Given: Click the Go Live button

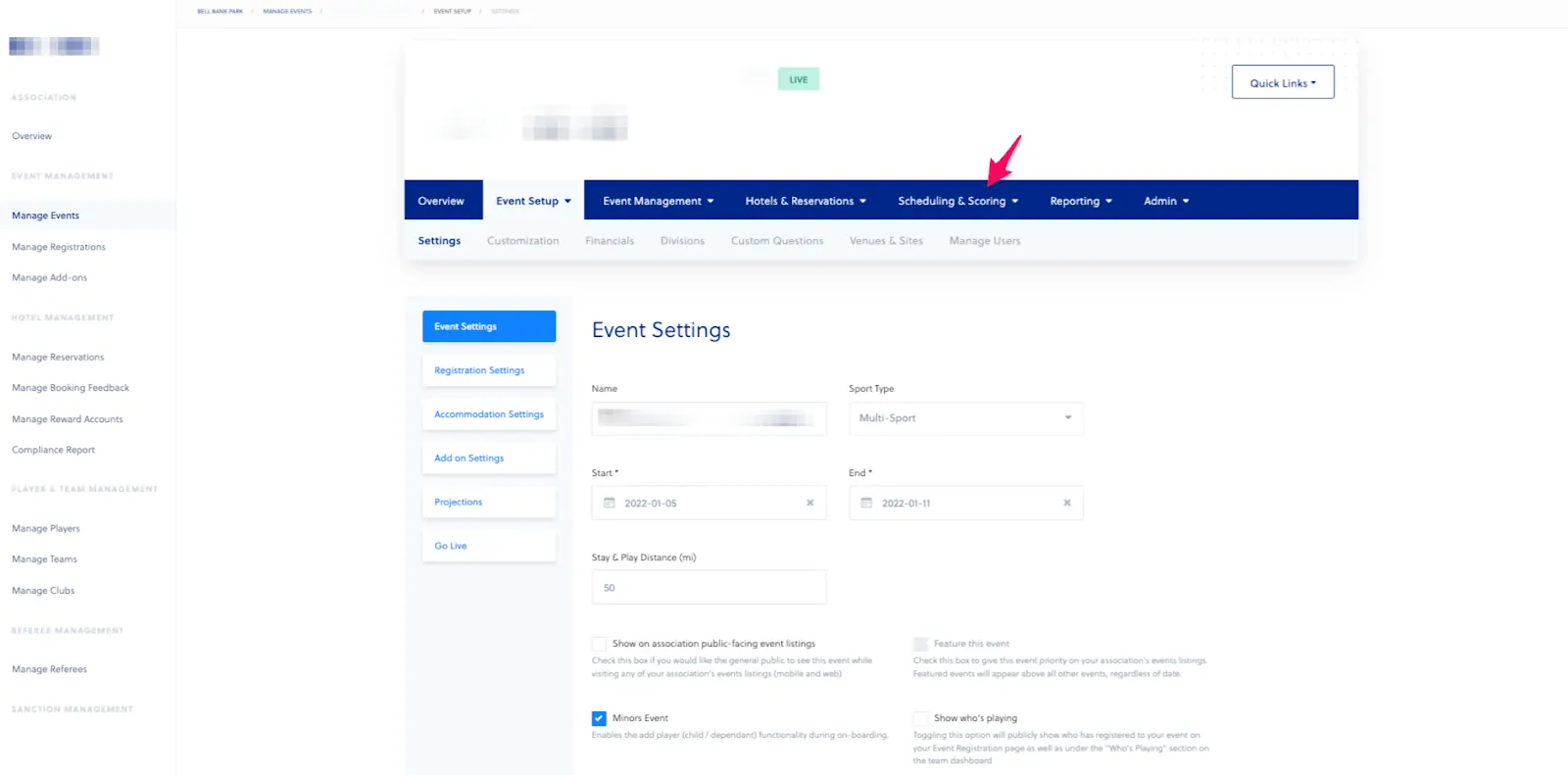Looking at the screenshot, I should click(489, 546).
